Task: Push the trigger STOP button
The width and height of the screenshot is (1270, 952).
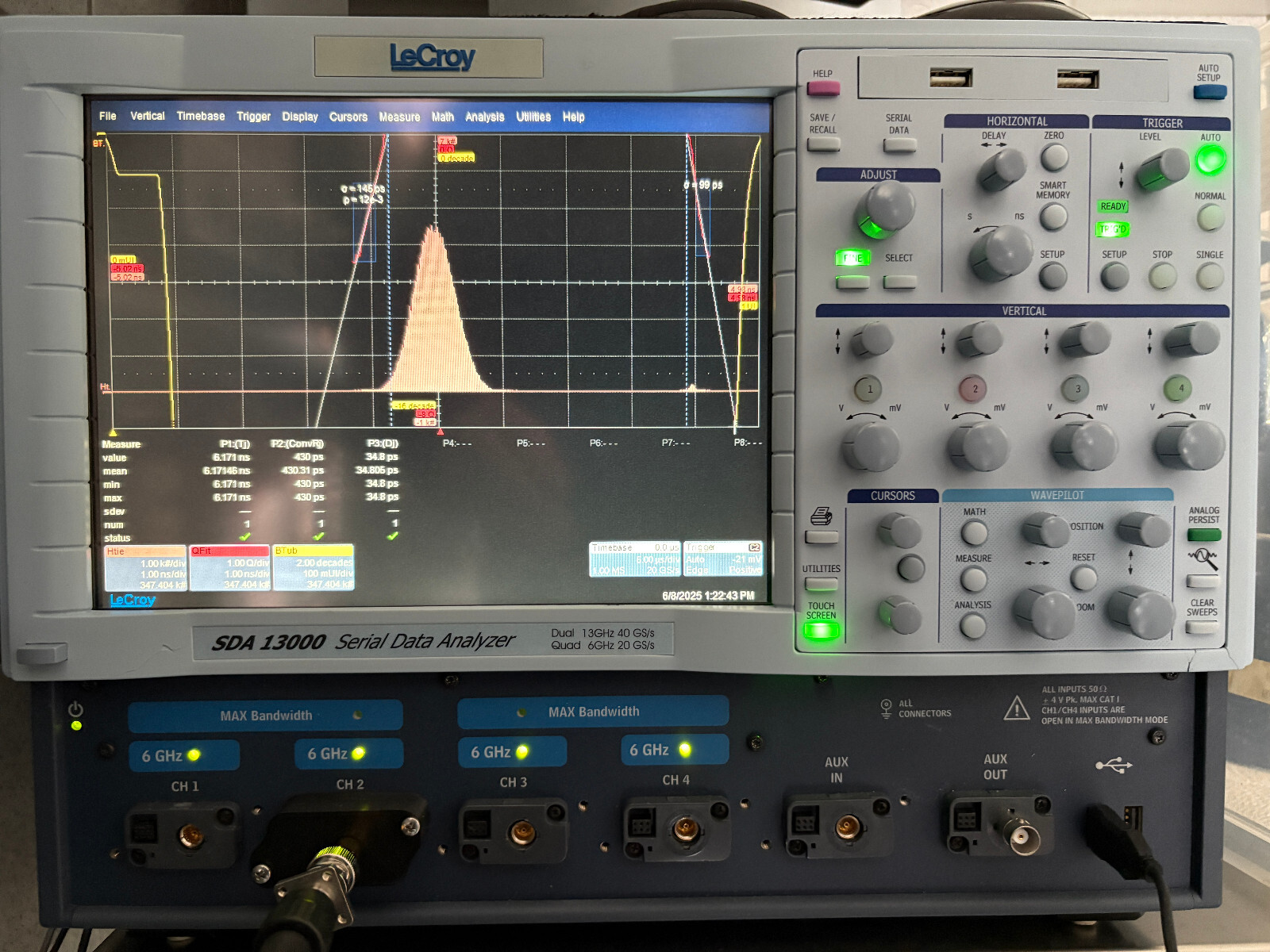Action: (1162, 276)
